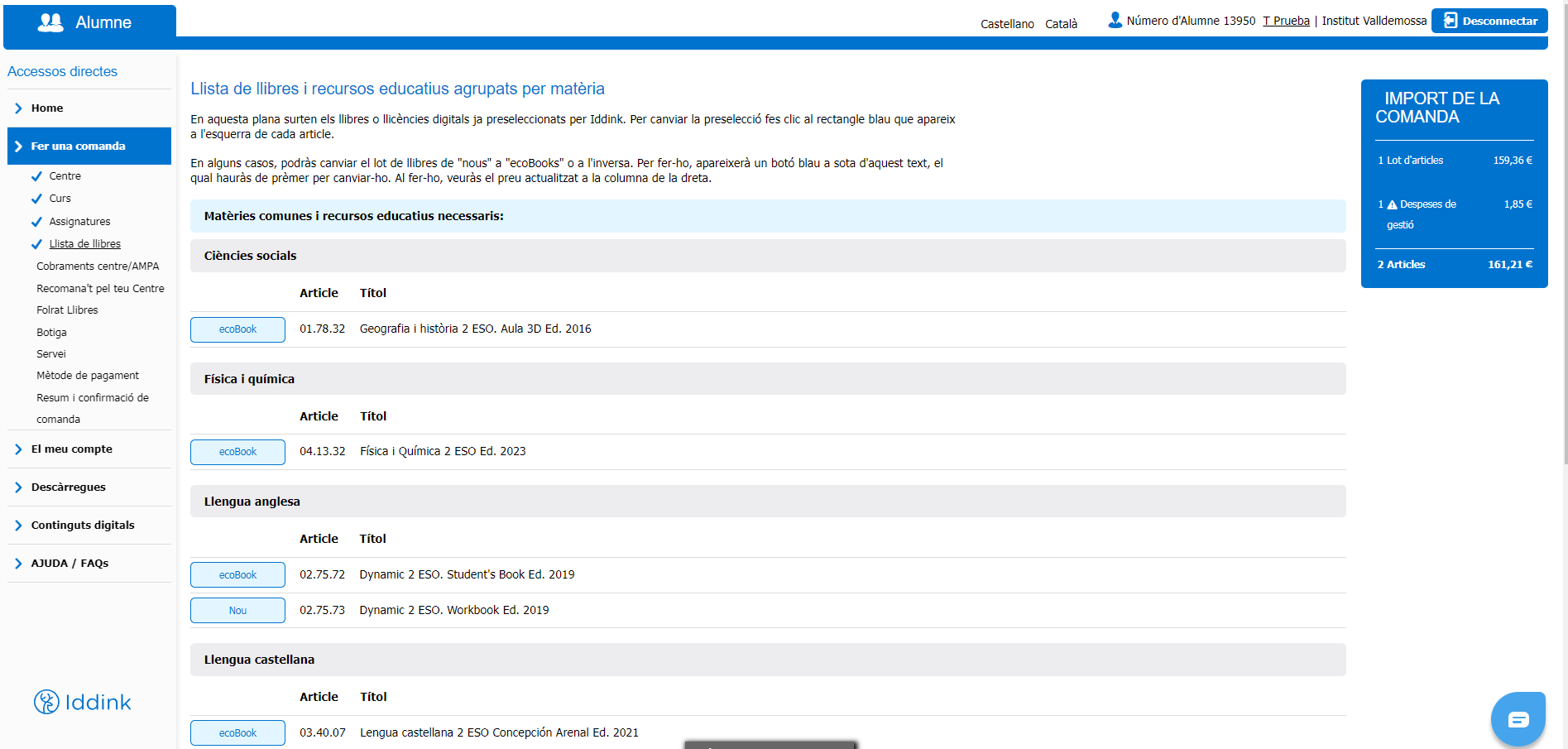This screenshot has height=749, width=1568.
Task: Toggle ecoBook for Dynamic Student's Book
Action: pos(237,575)
